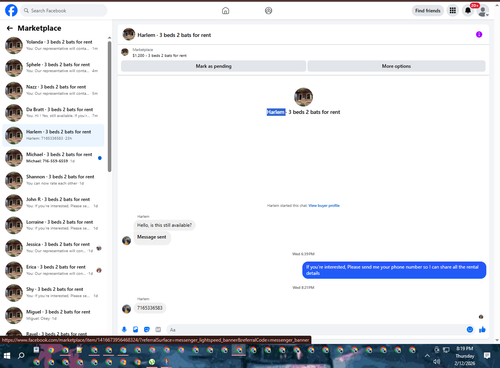Image resolution: width=500 pixels, height=368 pixels.
Task: Show hidden system tray icons
Action: click(427, 356)
